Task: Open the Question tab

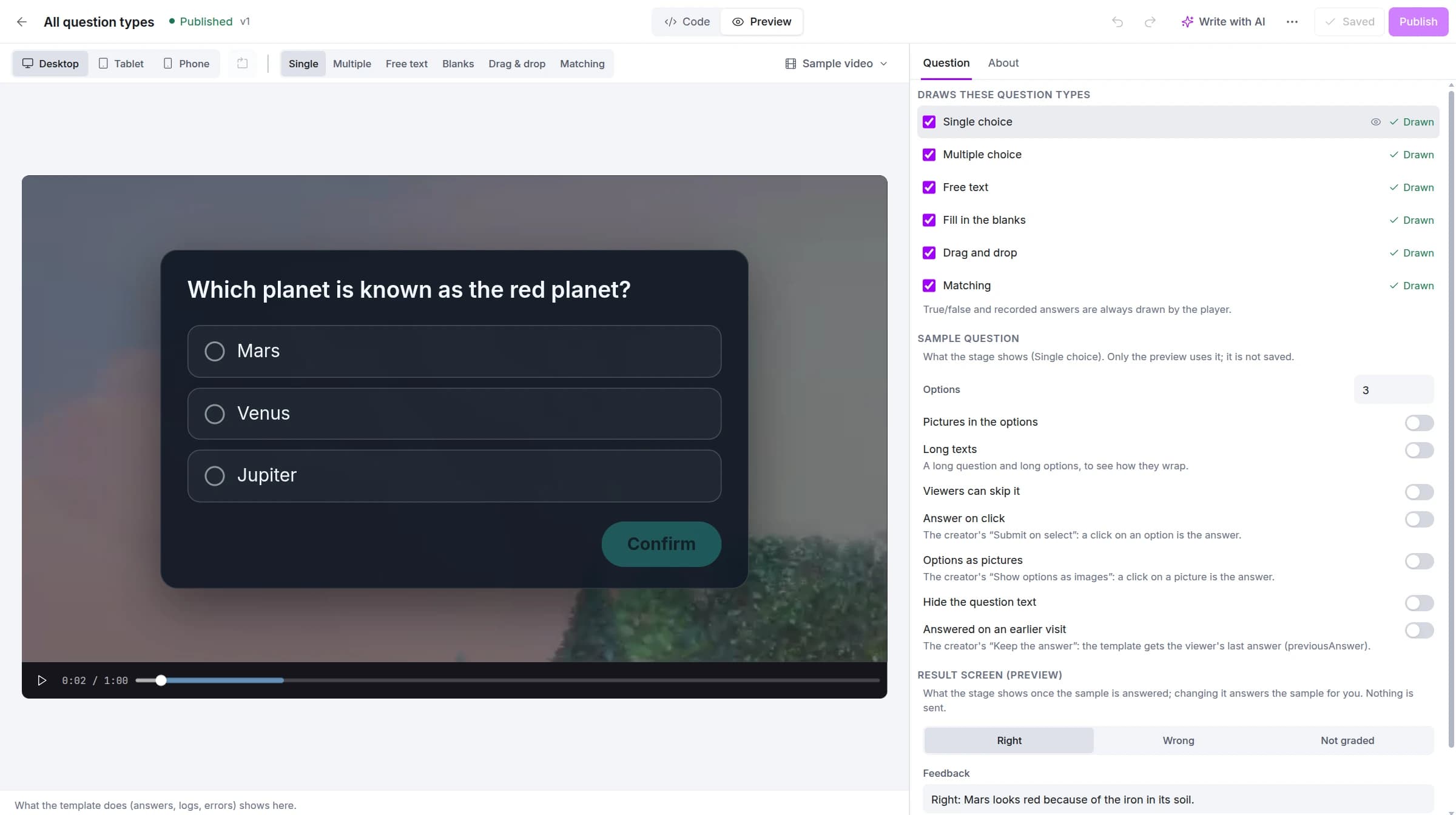Action: tap(946, 63)
